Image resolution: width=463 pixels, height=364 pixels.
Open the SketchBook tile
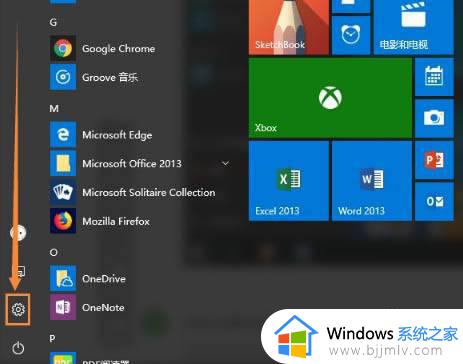(x=289, y=27)
